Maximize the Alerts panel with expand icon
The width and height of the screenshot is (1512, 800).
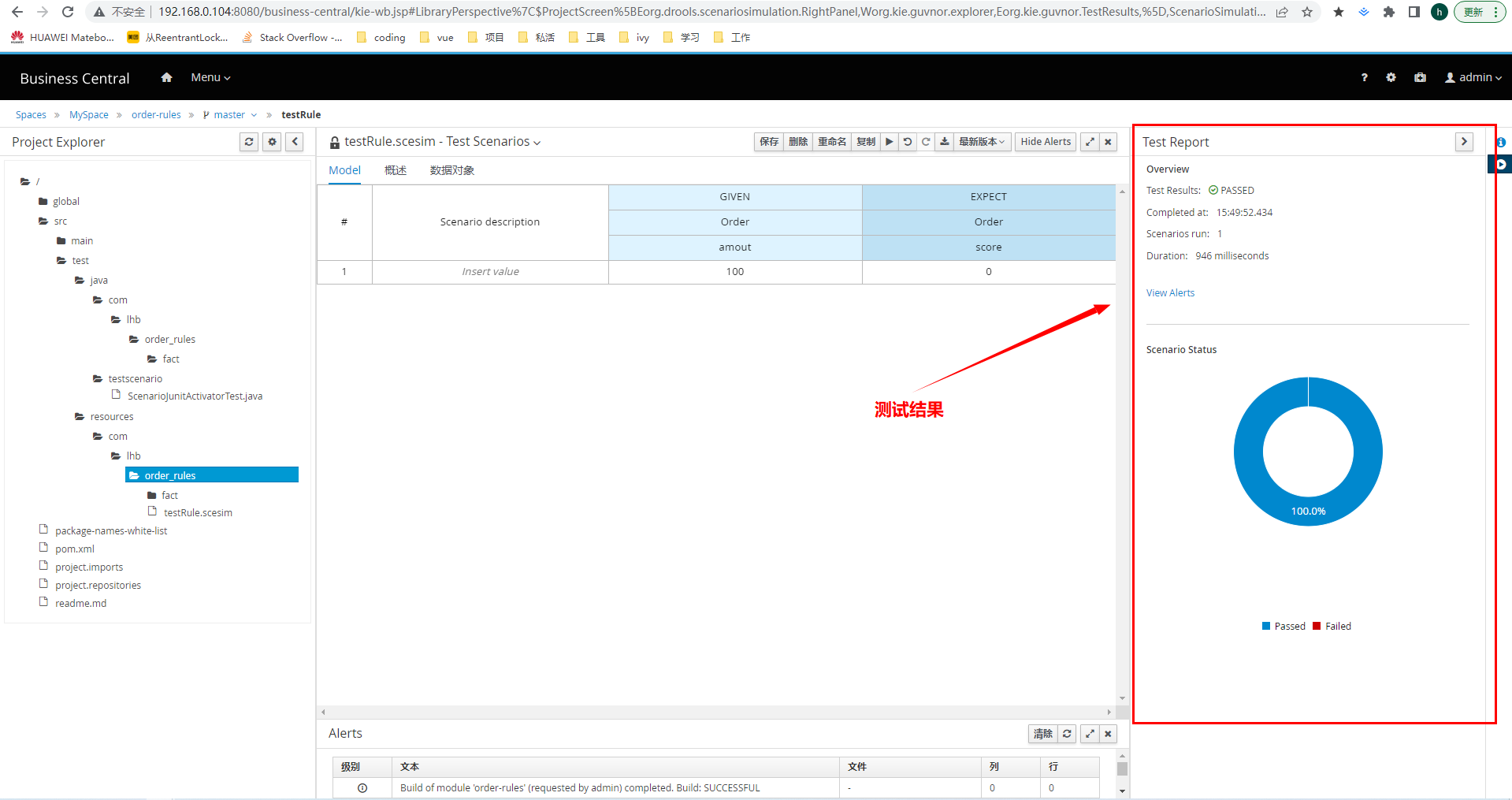pyautogui.click(x=1090, y=734)
